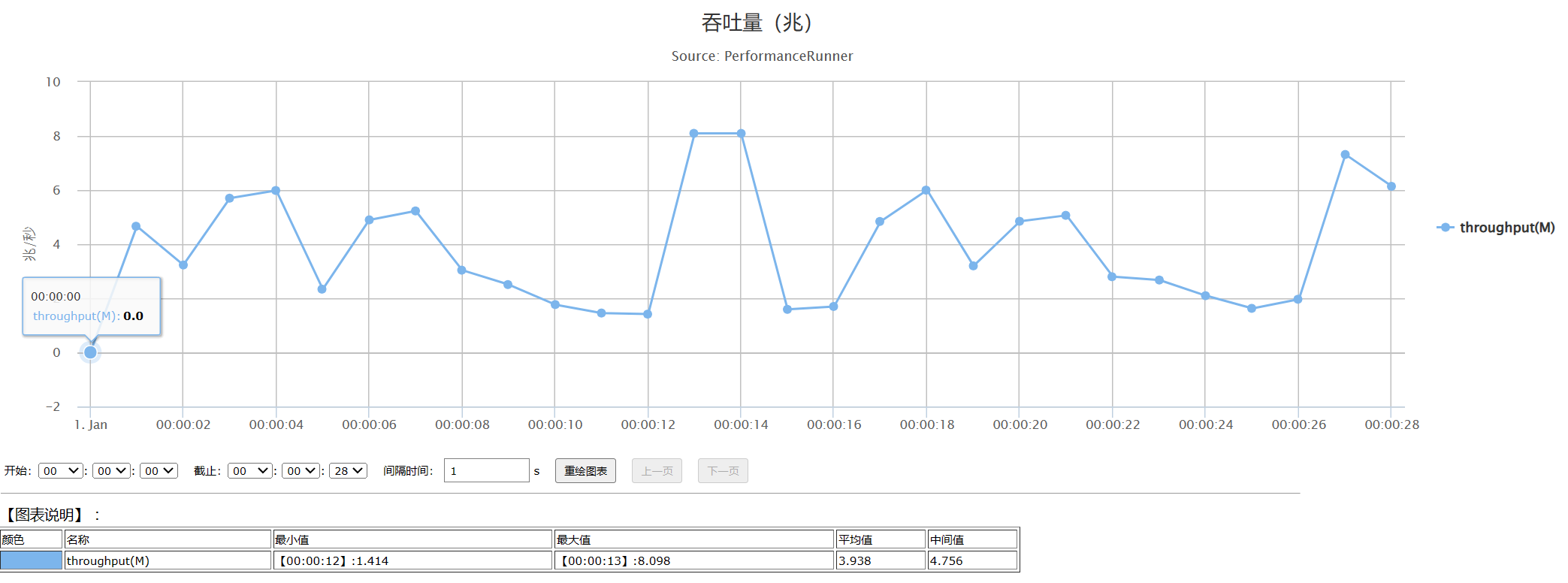The width and height of the screenshot is (1568, 583).
Task: Click the average value cell 3.938
Action: tap(881, 560)
